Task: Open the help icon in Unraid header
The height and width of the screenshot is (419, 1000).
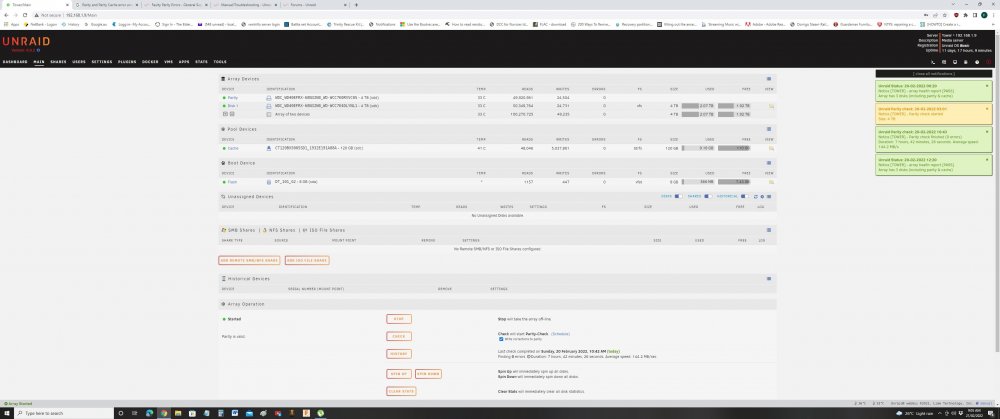Action: pos(976,62)
